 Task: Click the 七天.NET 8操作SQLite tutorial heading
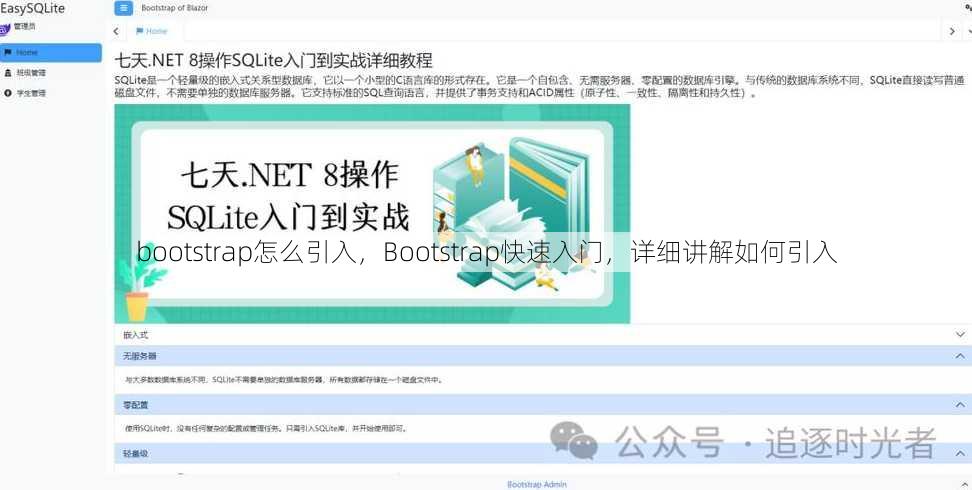tap(273, 60)
